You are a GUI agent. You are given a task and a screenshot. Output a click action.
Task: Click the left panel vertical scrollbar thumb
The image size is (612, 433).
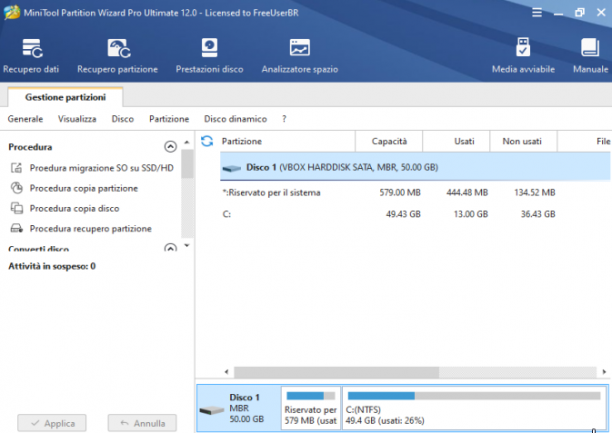pyautogui.click(x=187, y=164)
